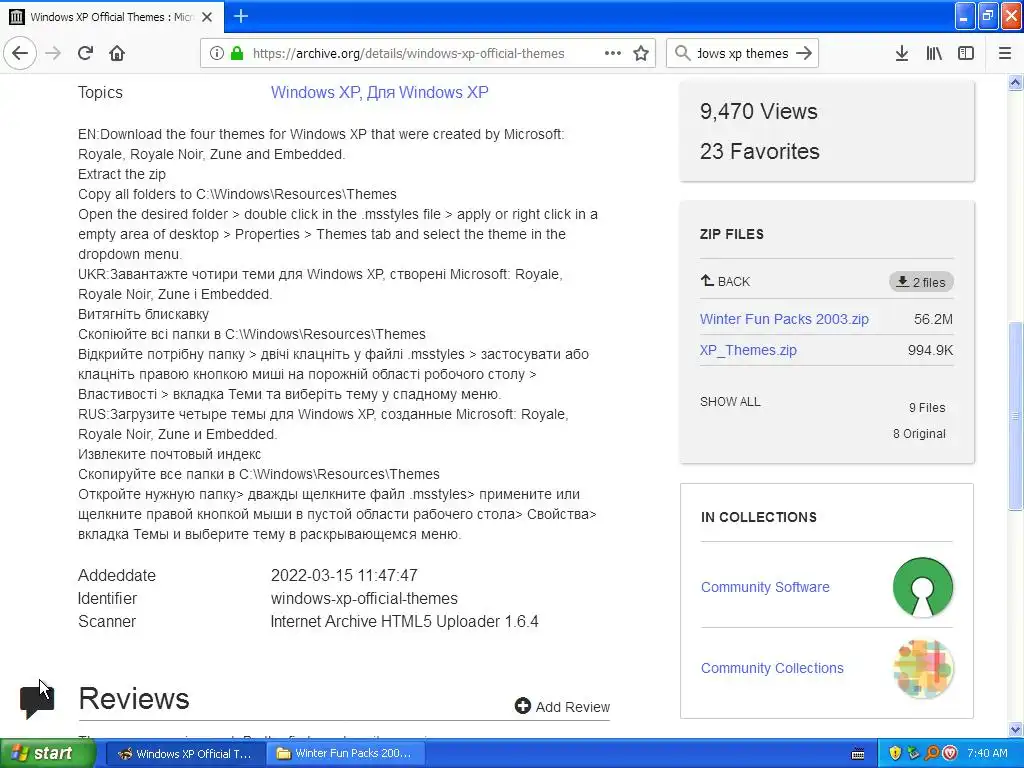
Task: Switch to Windows XP Official T... taskbar button
Action: [x=185, y=753]
